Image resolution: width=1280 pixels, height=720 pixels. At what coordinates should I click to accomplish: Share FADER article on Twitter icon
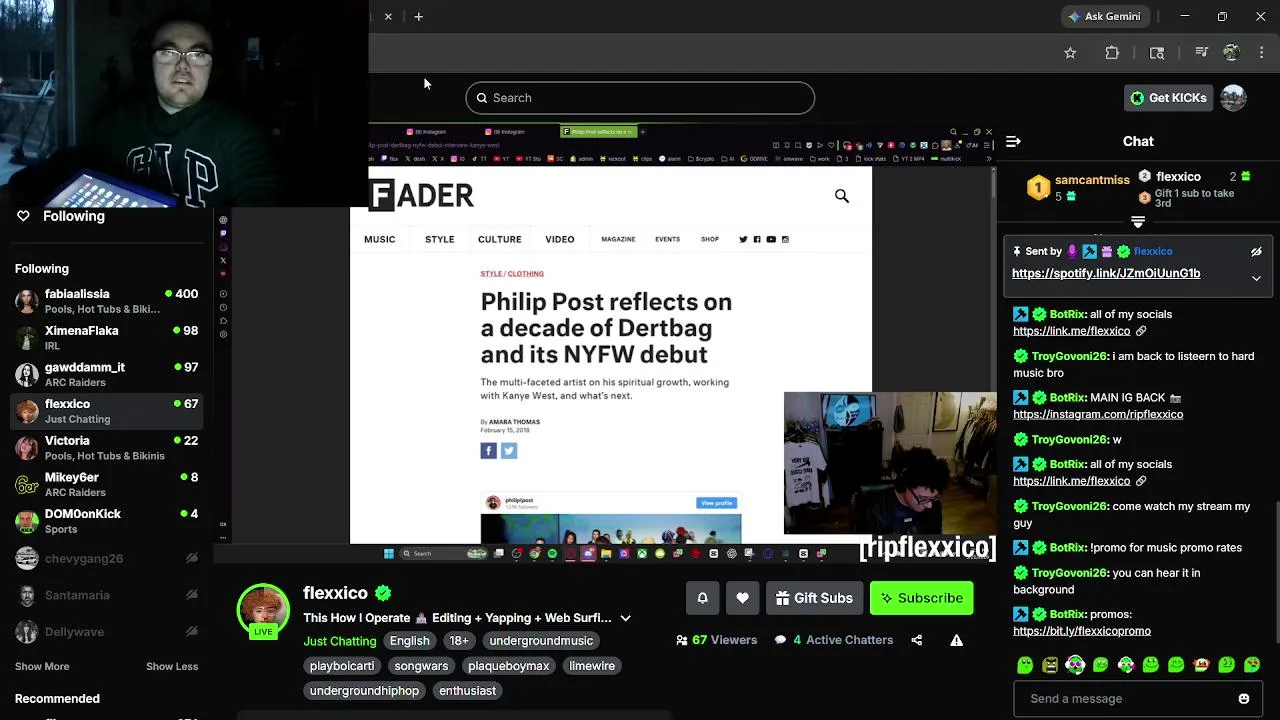[x=509, y=451]
